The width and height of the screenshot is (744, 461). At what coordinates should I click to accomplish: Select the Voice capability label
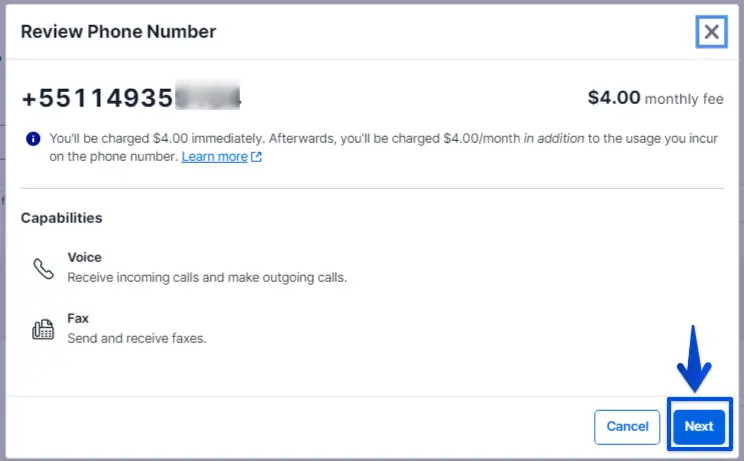(84, 257)
